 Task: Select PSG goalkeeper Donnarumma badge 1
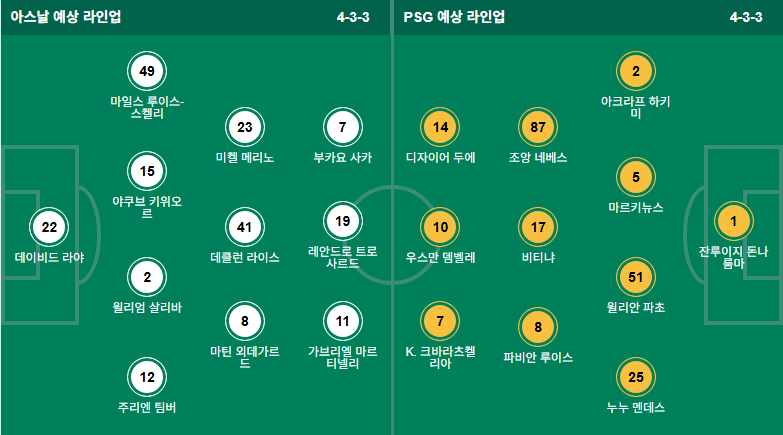point(734,221)
